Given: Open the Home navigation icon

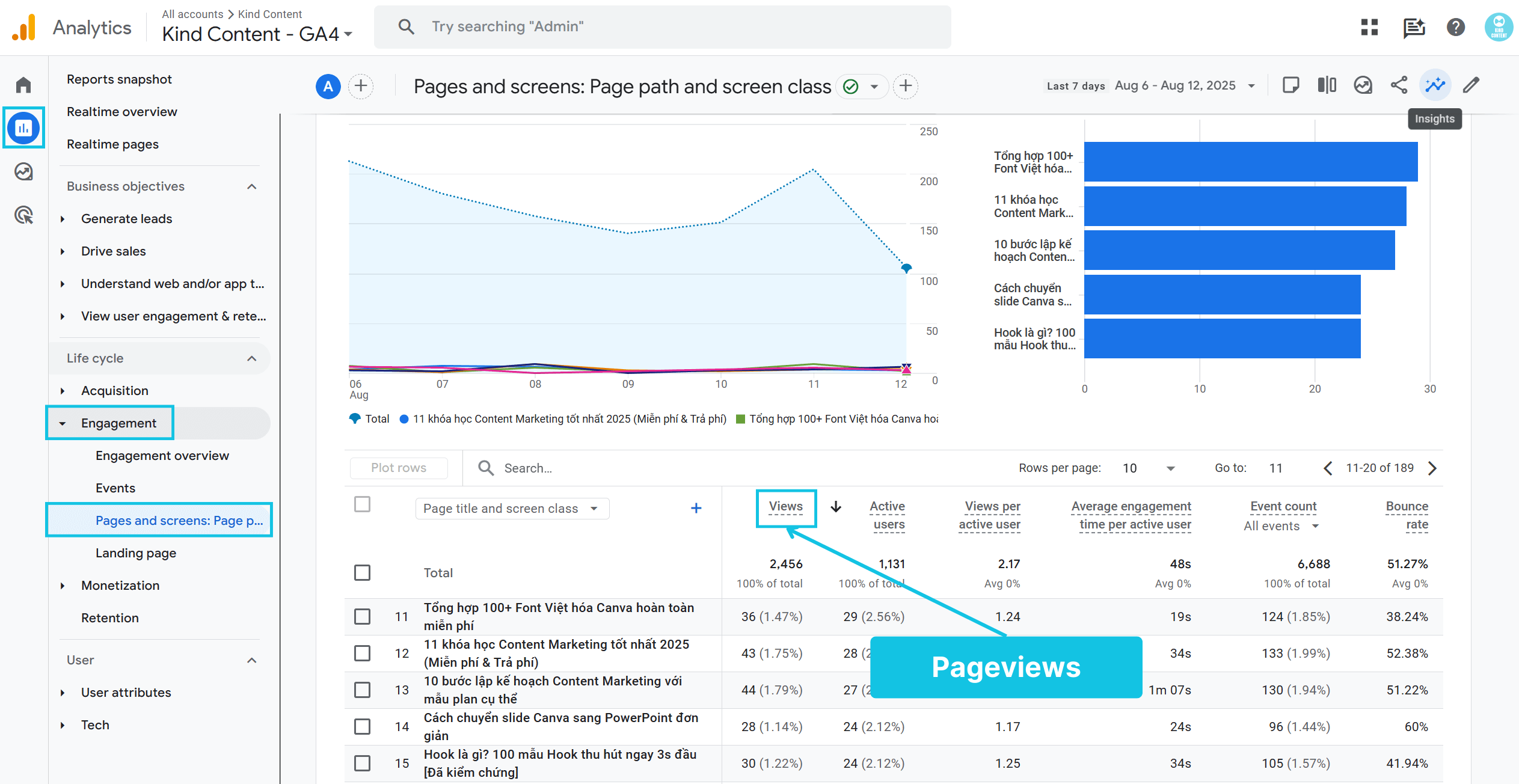Looking at the screenshot, I should [x=23, y=84].
